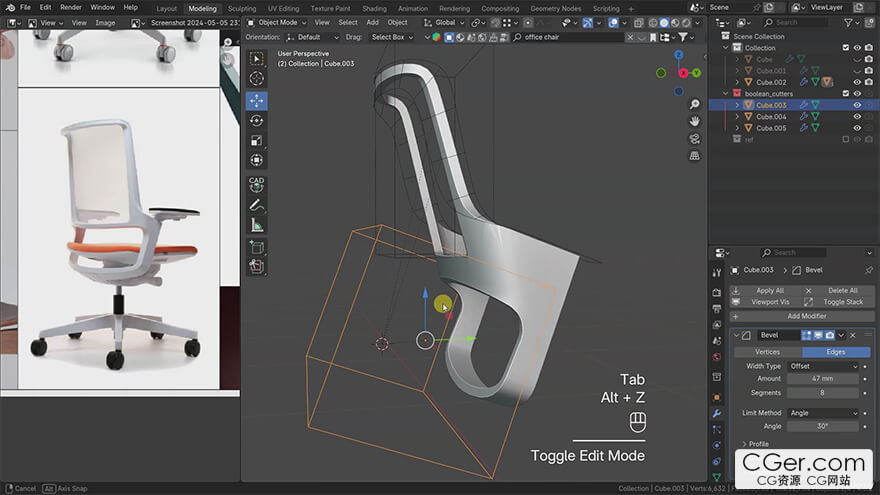880x495 pixels.
Task: Select the Cursor tool
Action: pyautogui.click(x=256, y=78)
